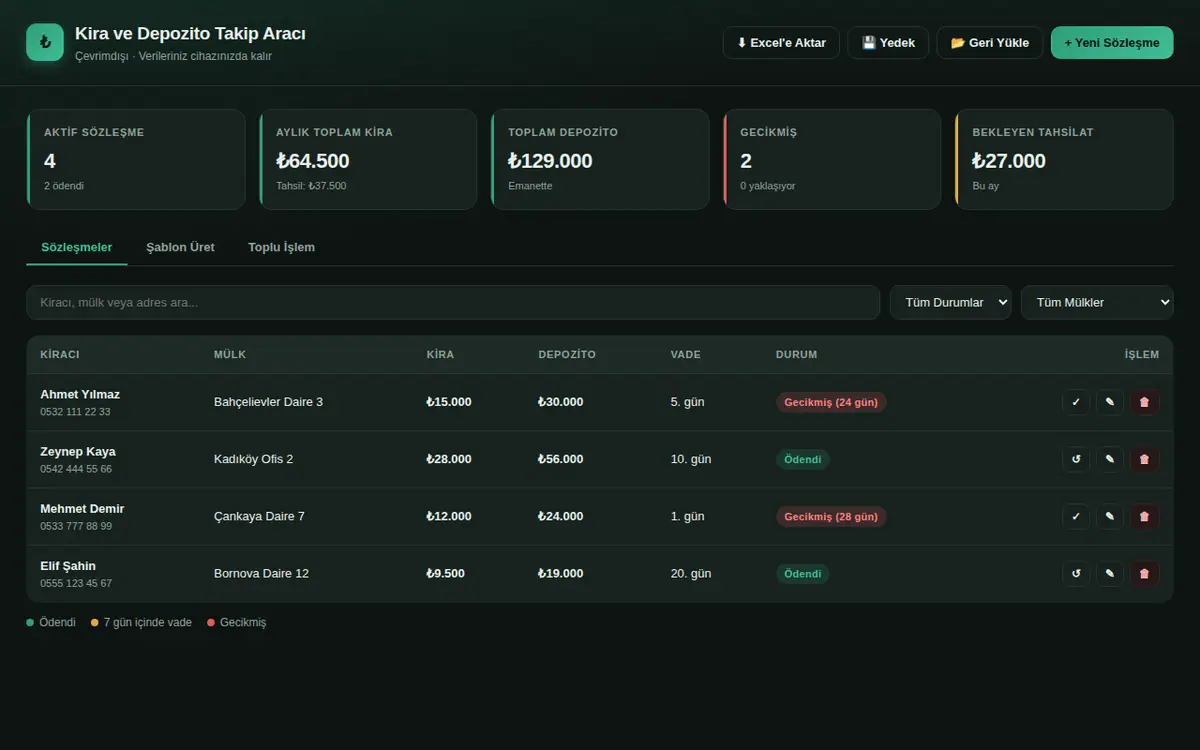Click the "Gecikmiş (28 gün)" status badge

click(831, 516)
